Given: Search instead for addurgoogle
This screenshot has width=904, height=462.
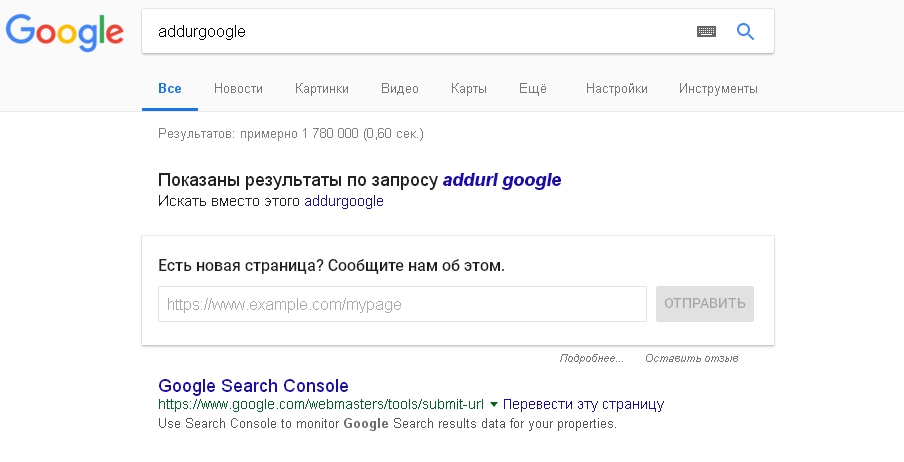Looking at the screenshot, I should pos(343,201).
